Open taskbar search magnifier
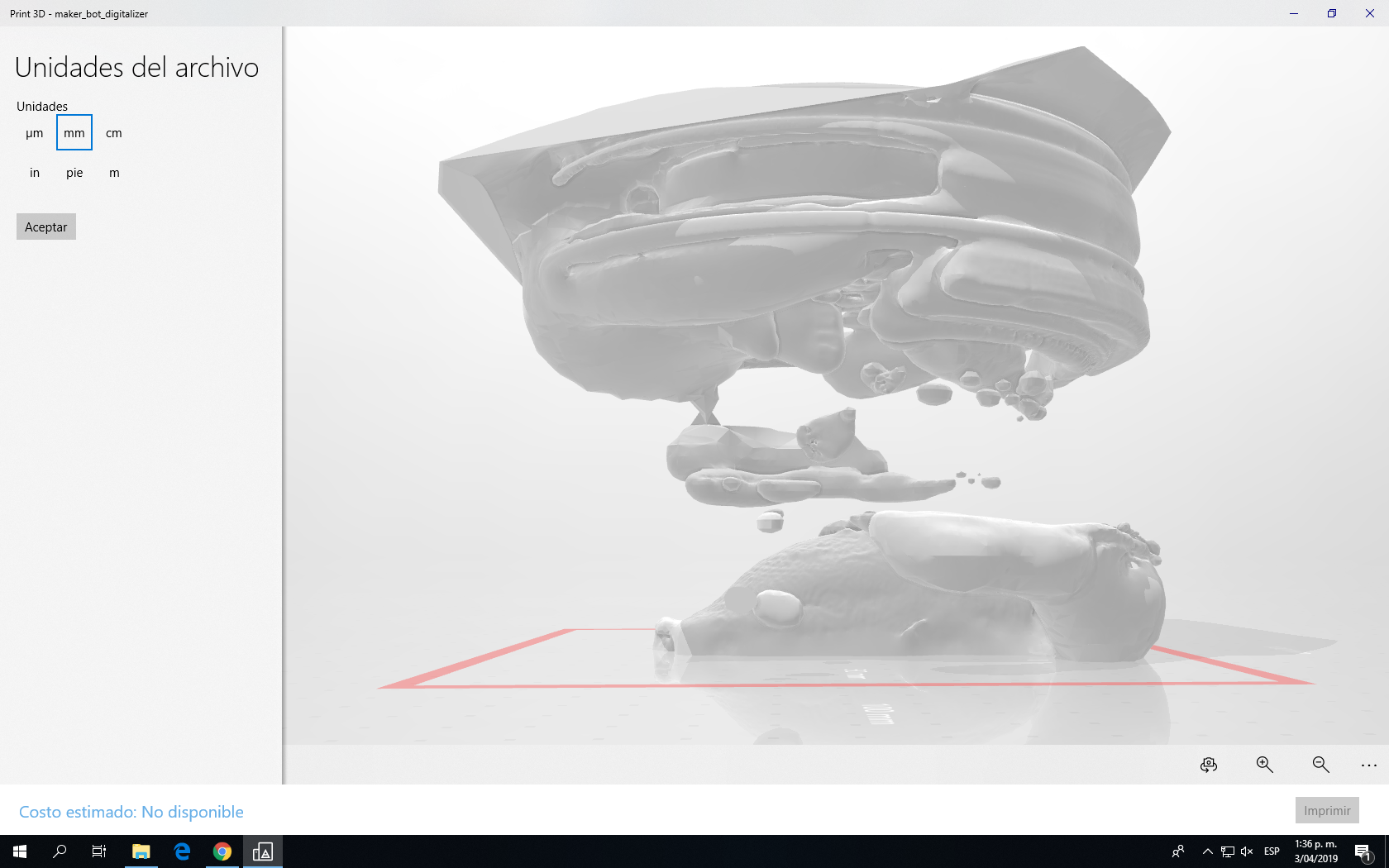1389x868 pixels. point(60,851)
